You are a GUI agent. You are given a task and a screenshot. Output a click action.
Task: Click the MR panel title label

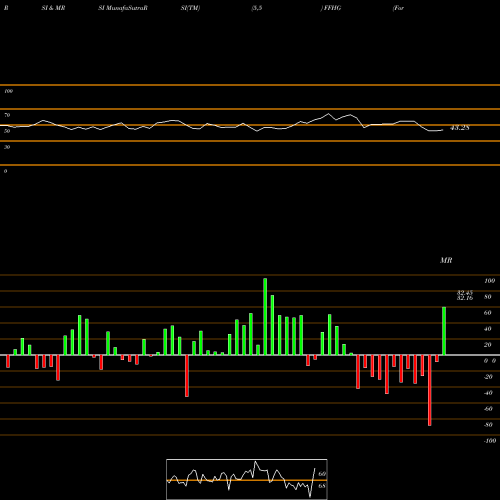coord(446,260)
